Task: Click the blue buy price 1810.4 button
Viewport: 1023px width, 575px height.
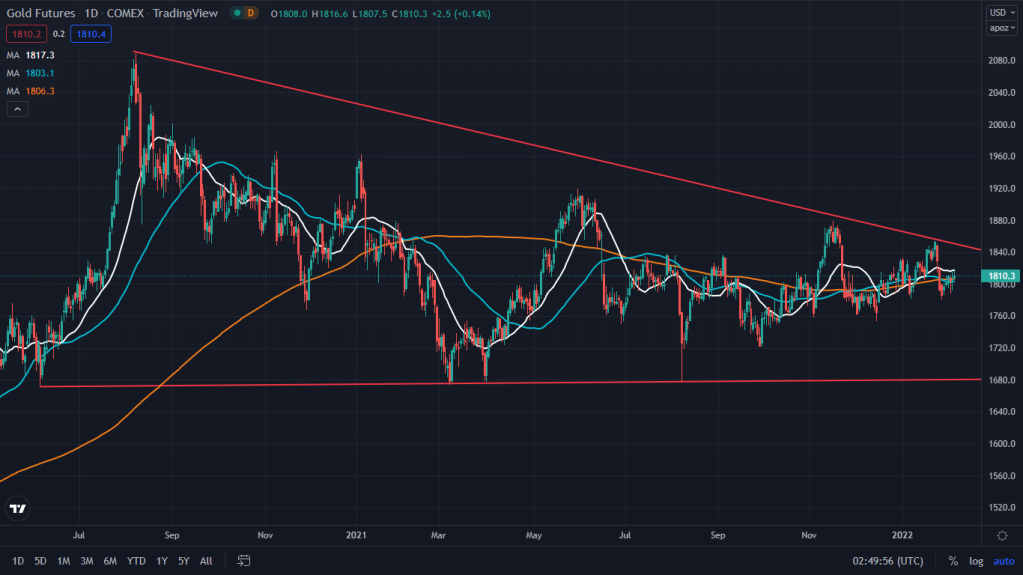Action: tap(89, 31)
